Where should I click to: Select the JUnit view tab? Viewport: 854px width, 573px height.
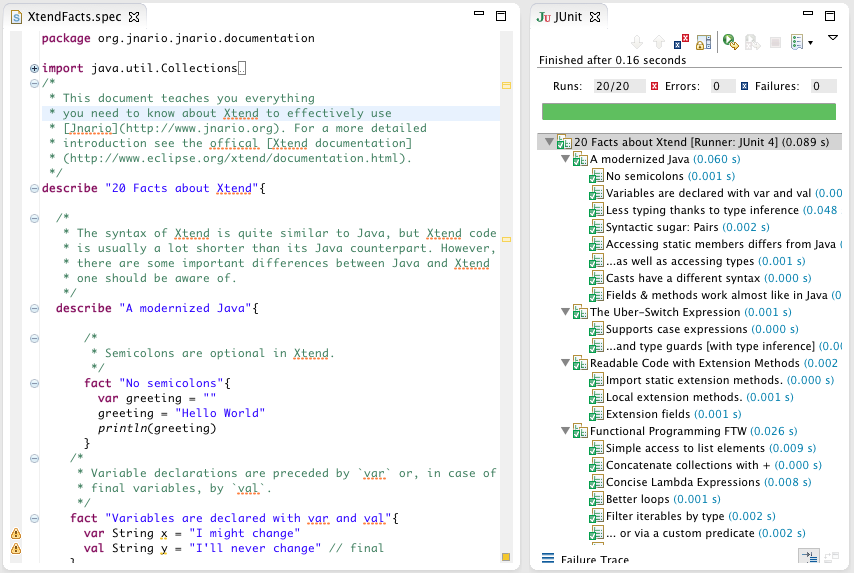pyautogui.click(x=569, y=17)
